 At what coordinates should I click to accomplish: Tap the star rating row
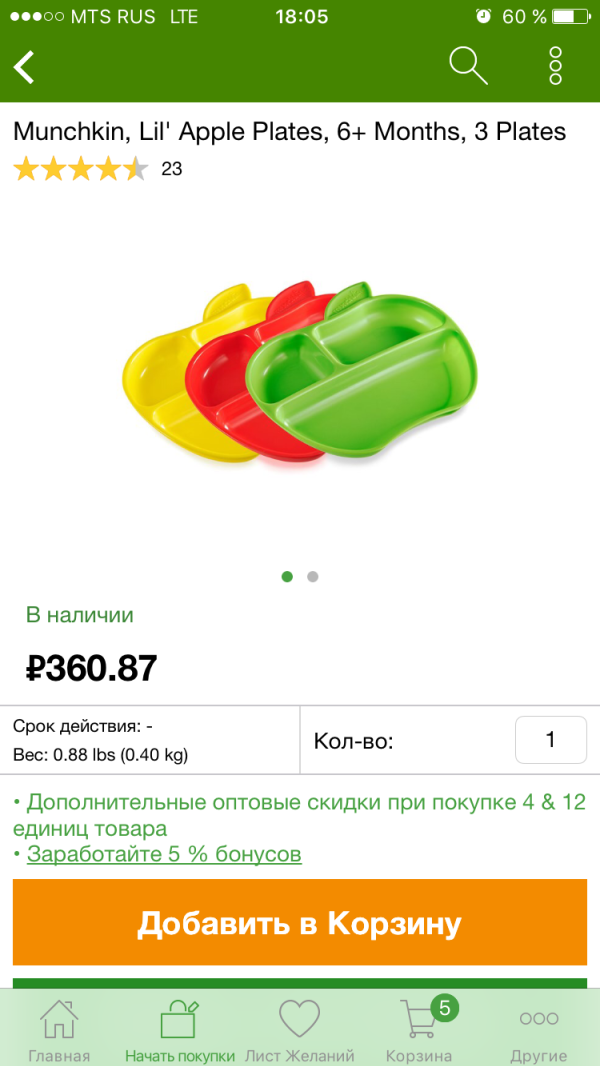pos(80,169)
